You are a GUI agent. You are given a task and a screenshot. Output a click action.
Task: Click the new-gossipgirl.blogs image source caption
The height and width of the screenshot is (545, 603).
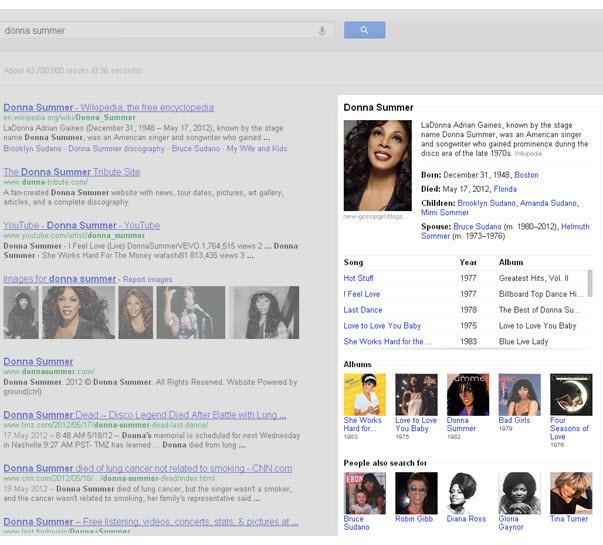375,217
